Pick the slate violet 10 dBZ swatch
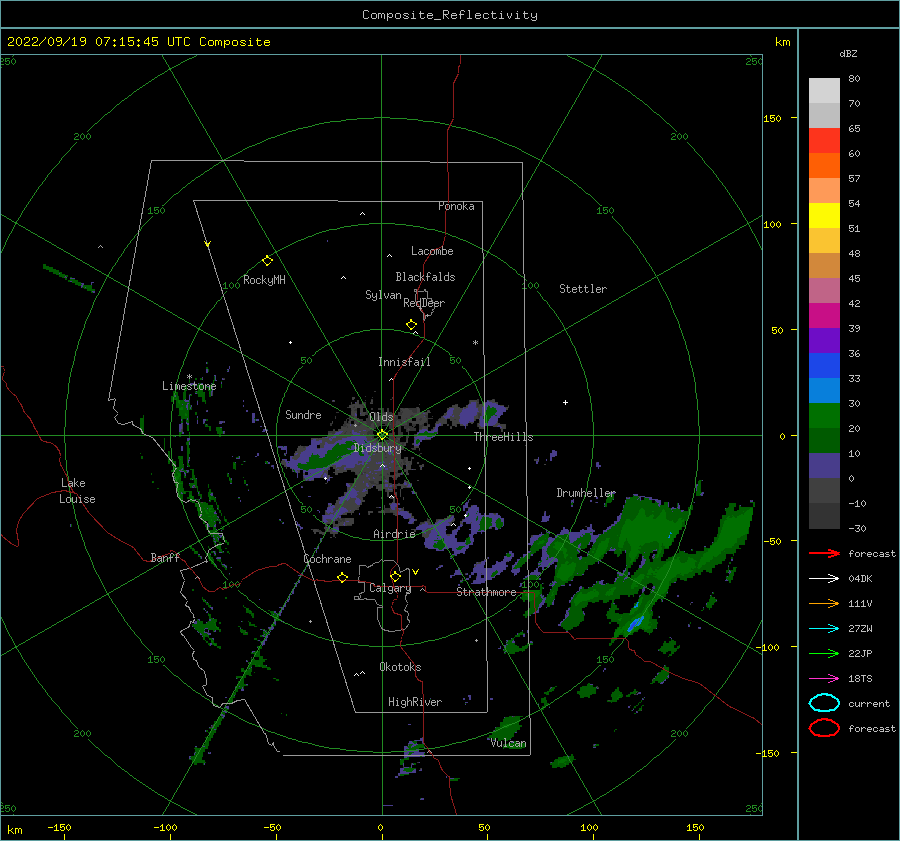The image size is (900, 841). click(x=824, y=466)
